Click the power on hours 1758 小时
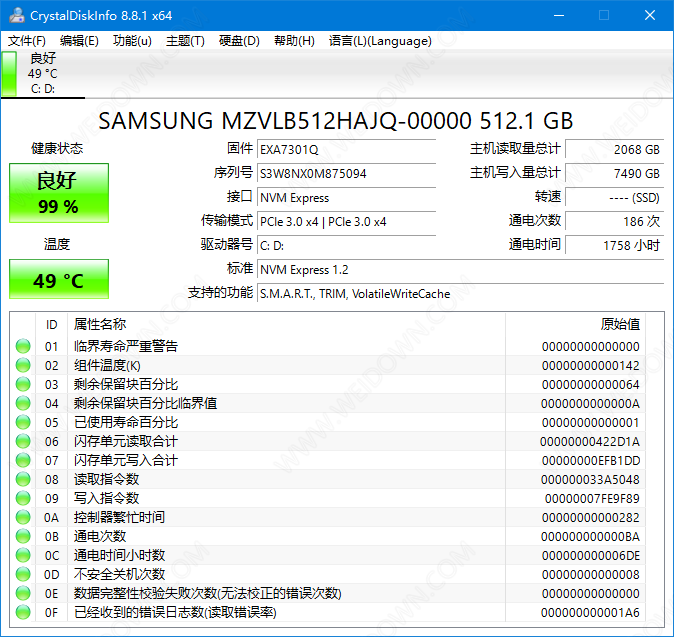Image resolution: width=674 pixels, height=637 pixels. pos(615,245)
